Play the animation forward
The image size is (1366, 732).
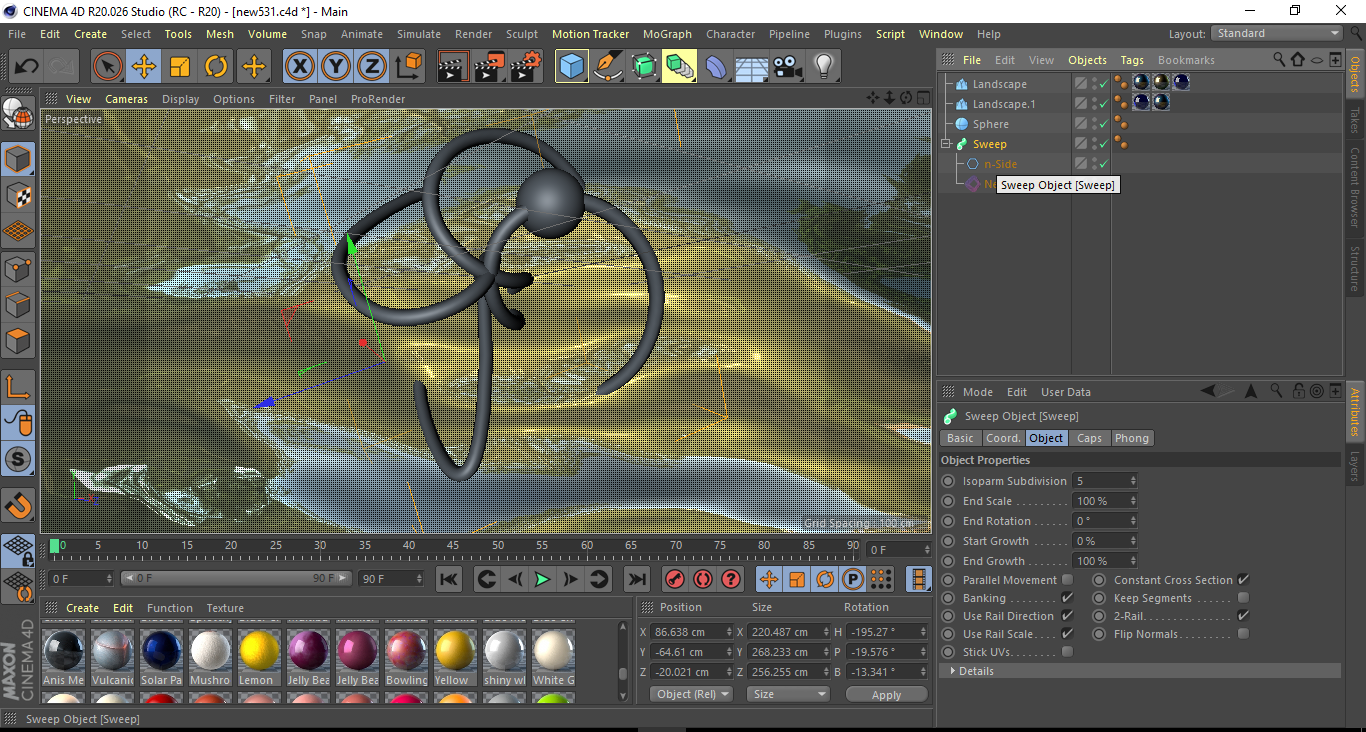(542, 579)
